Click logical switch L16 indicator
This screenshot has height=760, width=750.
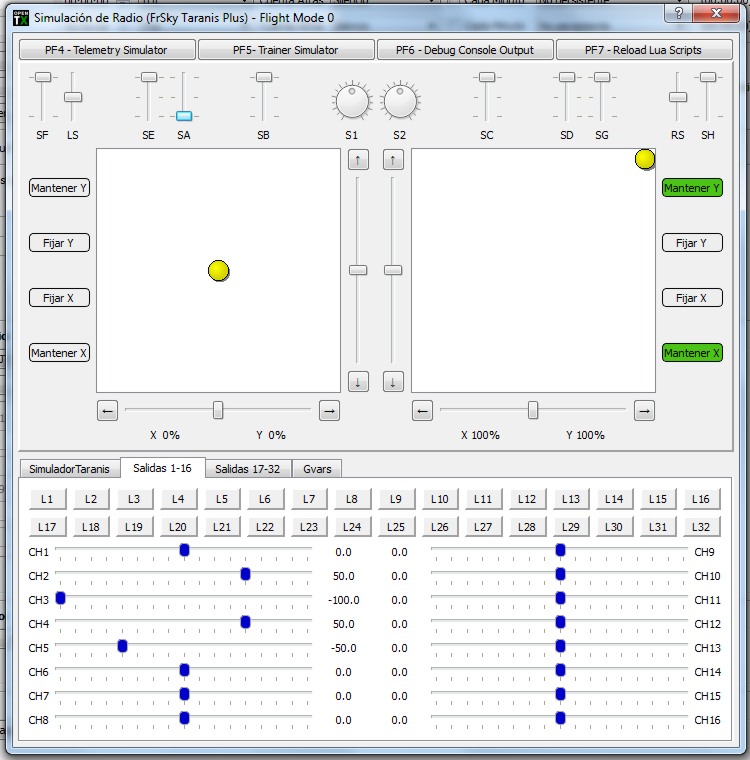701,499
